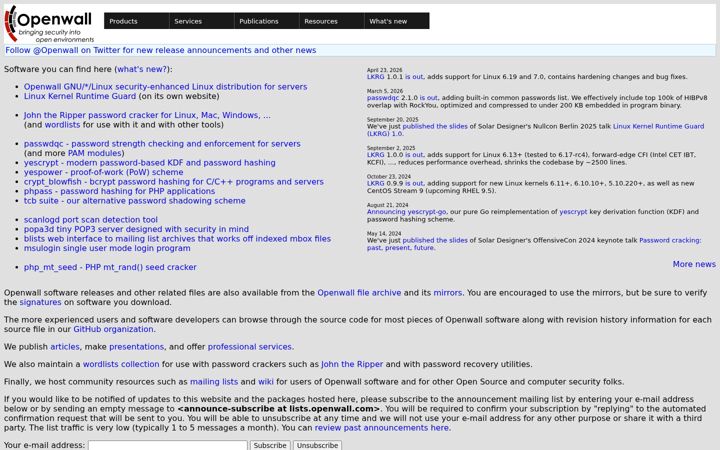
Task: Click passwdqc link in March 5 news
Action: coord(383,98)
